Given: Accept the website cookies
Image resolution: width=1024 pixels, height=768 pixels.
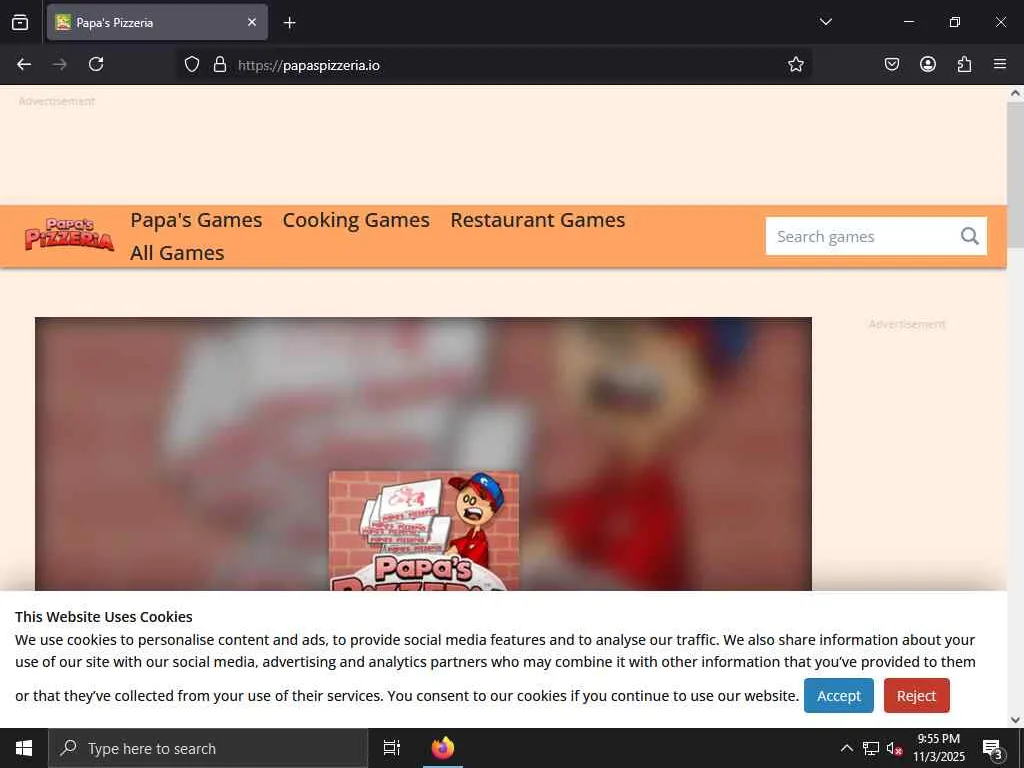Looking at the screenshot, I should click(x=839, y=696).
